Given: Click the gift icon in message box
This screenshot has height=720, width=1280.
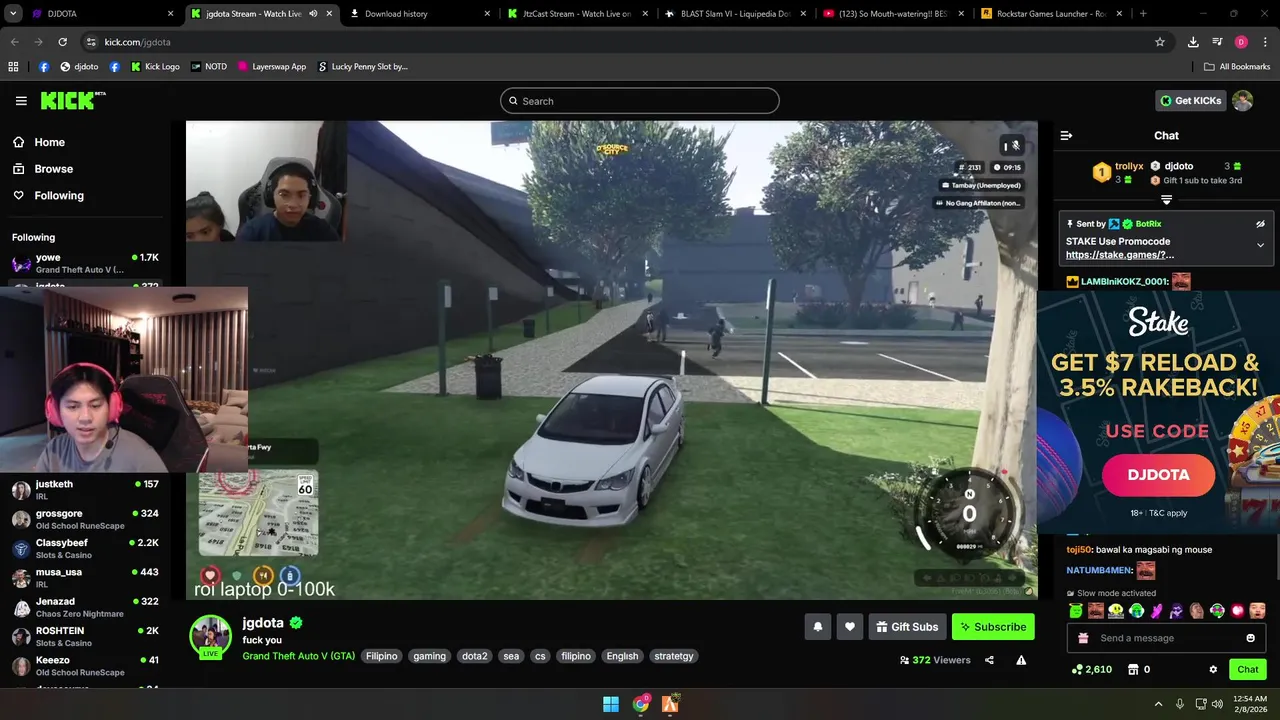Looking at the screenshot, I should pos(1084,638).
